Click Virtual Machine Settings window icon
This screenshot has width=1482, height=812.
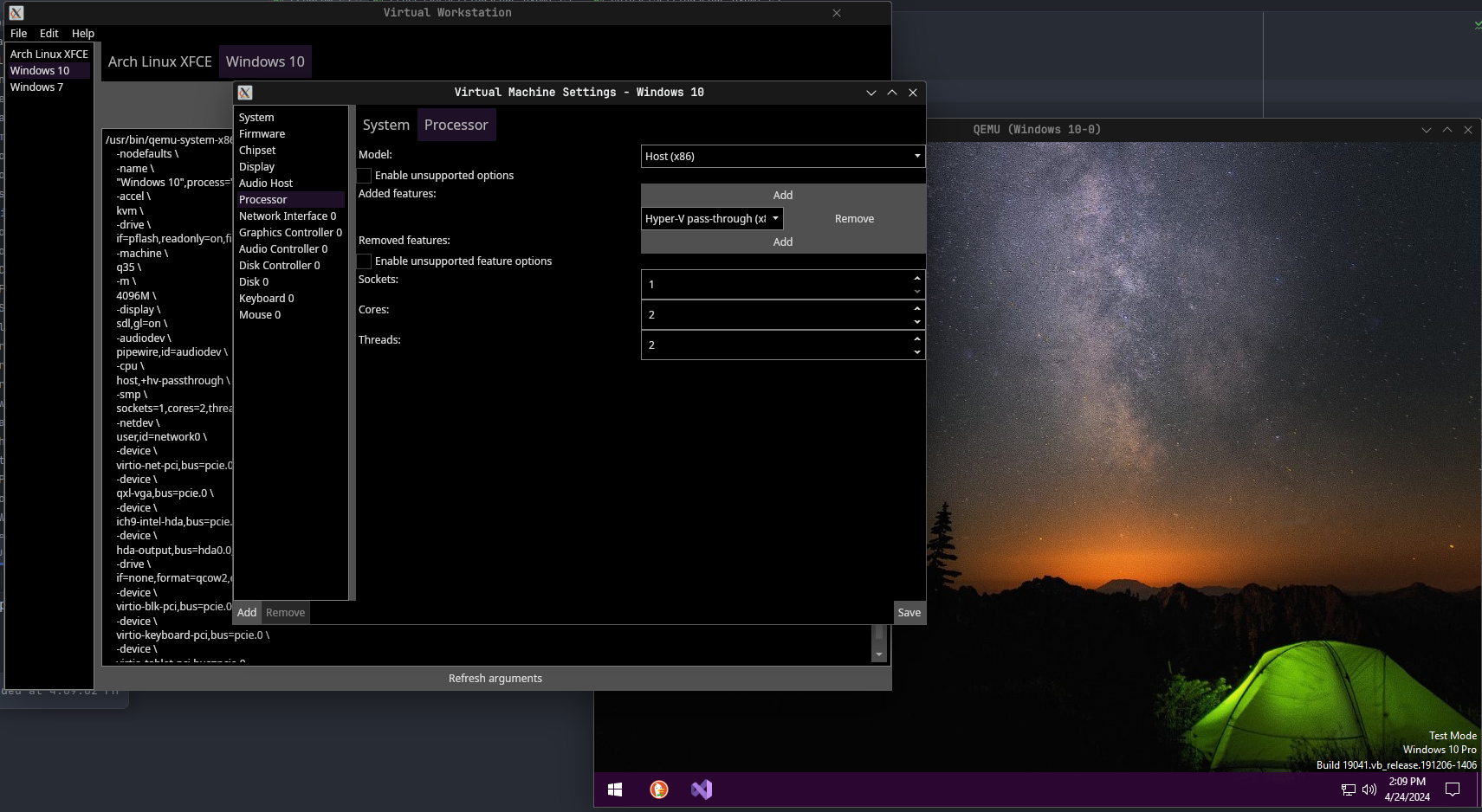pyautogui.click(x=245, y=93)
